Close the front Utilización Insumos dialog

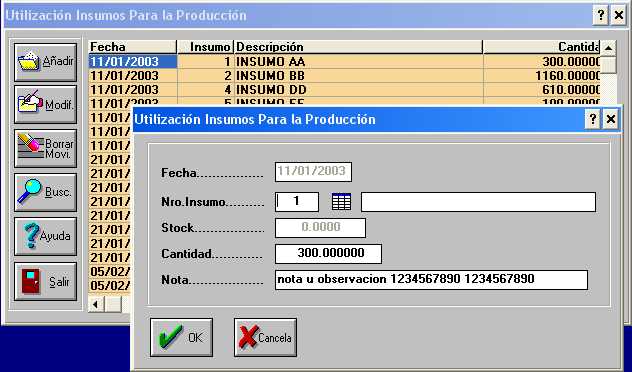coord(611,119)
